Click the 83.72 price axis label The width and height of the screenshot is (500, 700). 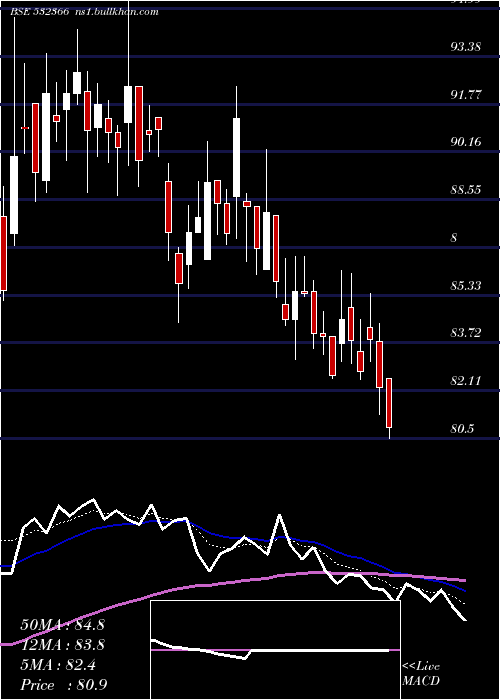pyautogui.click(x=466, y=333)
